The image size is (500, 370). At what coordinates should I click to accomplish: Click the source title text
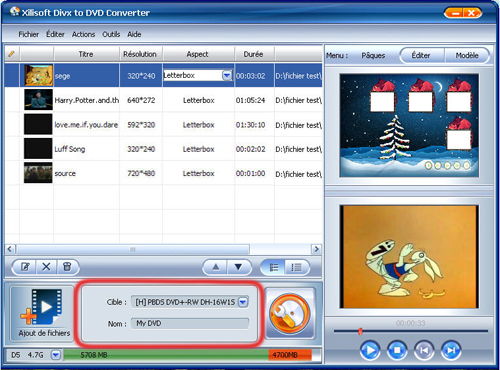65,173
